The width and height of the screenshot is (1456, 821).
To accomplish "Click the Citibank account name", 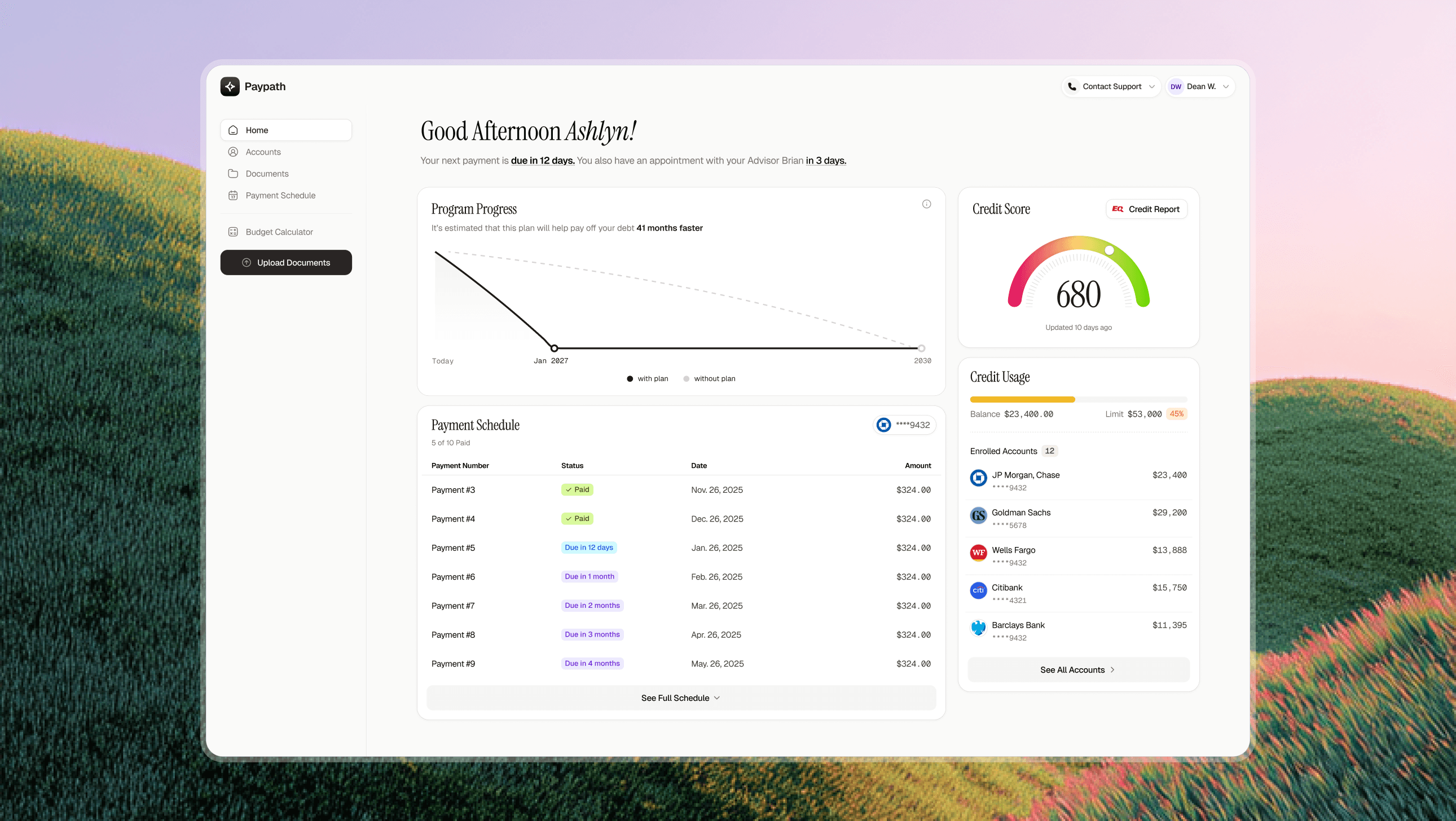I will coord(1006,588).
